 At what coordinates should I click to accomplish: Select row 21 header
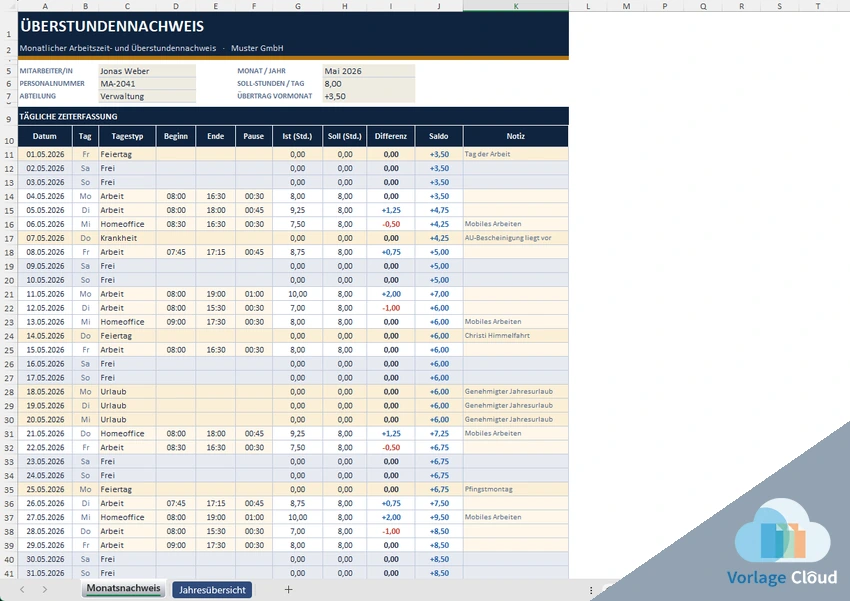[9, 294]
